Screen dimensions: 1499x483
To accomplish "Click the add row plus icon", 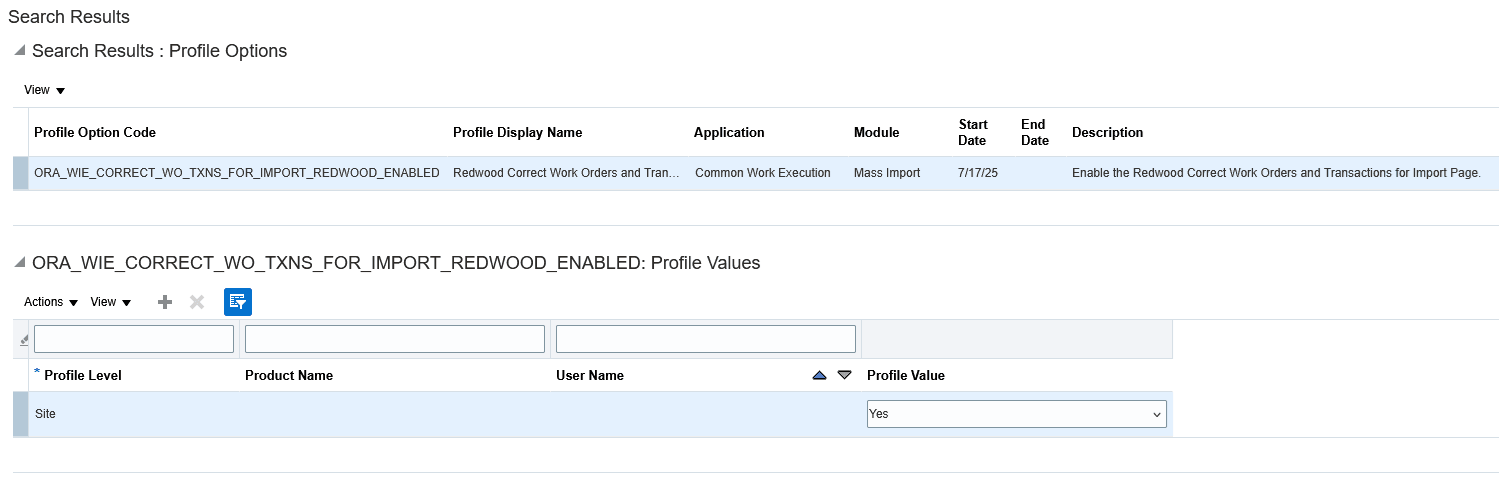I will [165, 302].
